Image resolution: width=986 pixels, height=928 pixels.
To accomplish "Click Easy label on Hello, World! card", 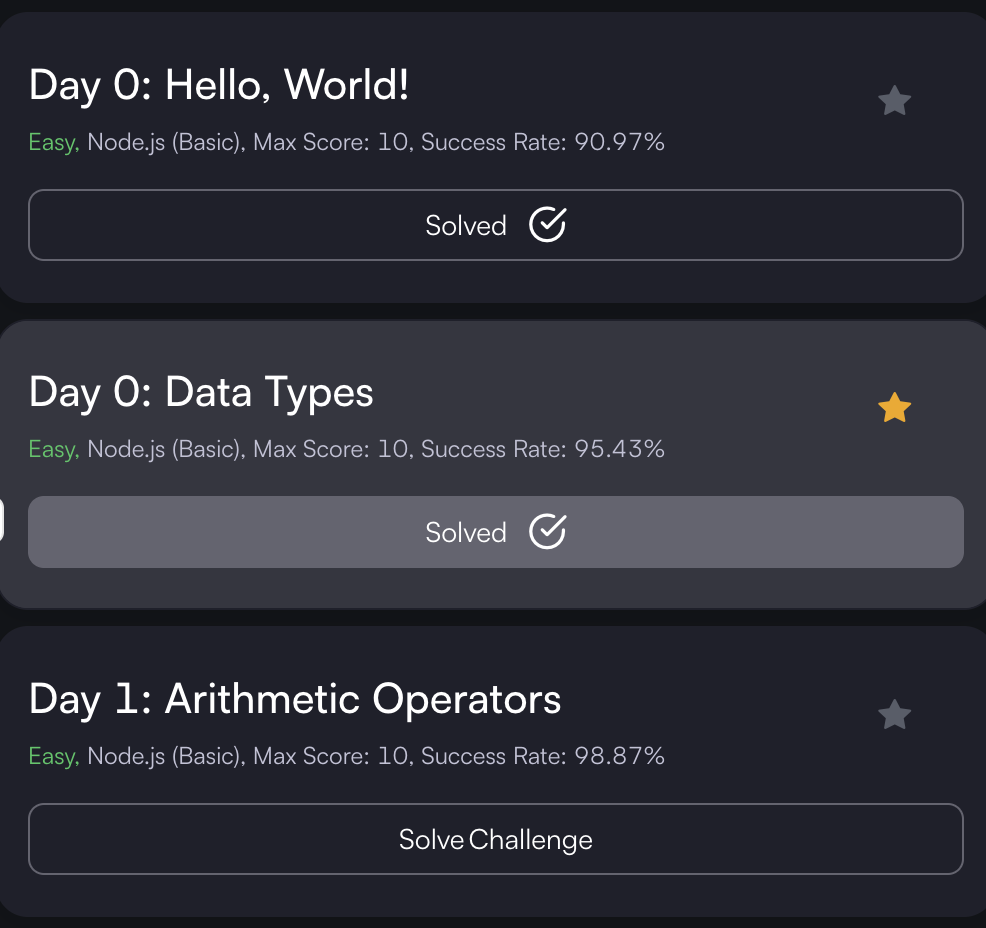I will pos(53,143).
